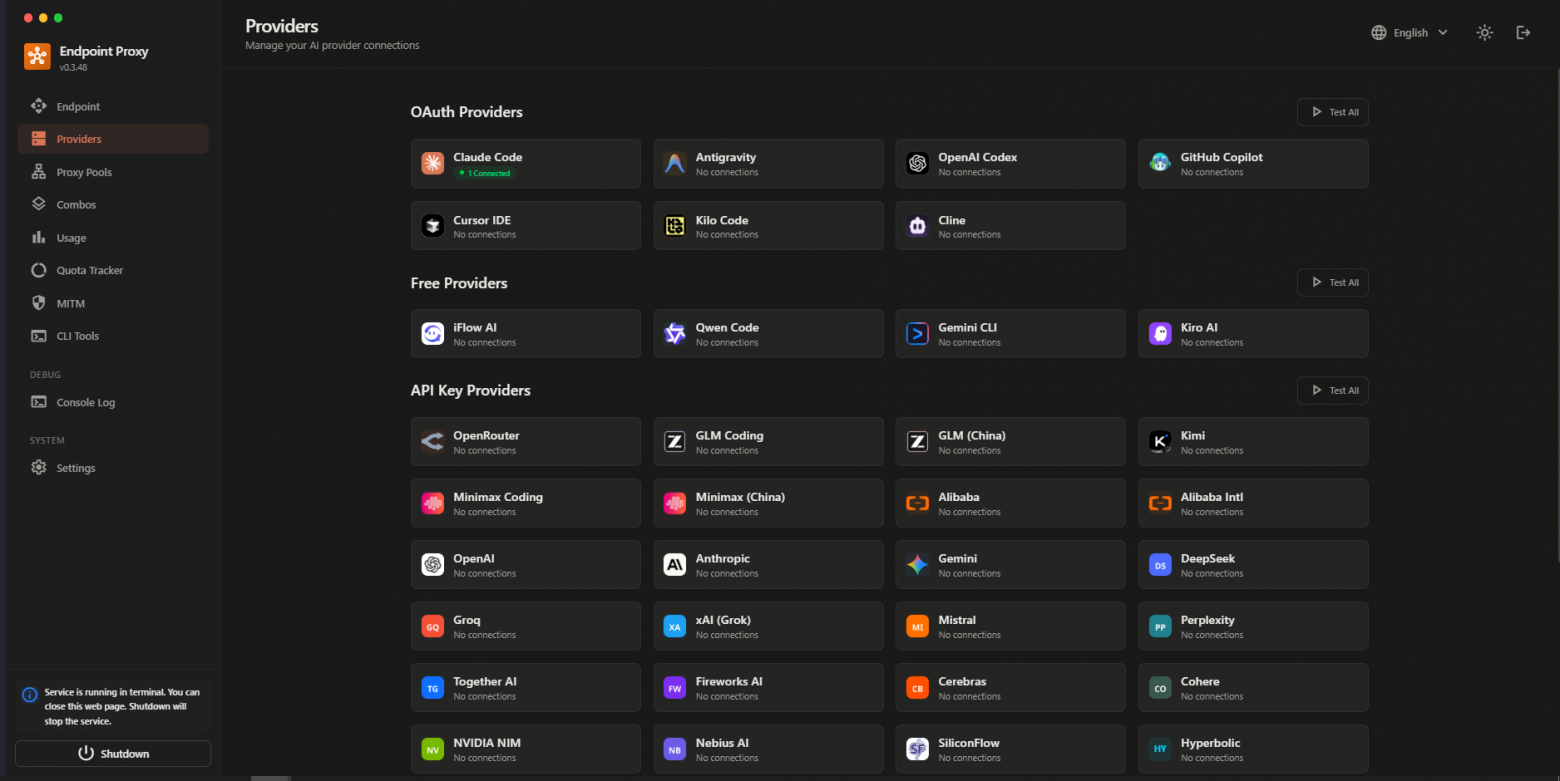Viewport: 1560px width, 781px height.
Task: Click Test All for OAuth Providers
Action: coord(1333,112)
